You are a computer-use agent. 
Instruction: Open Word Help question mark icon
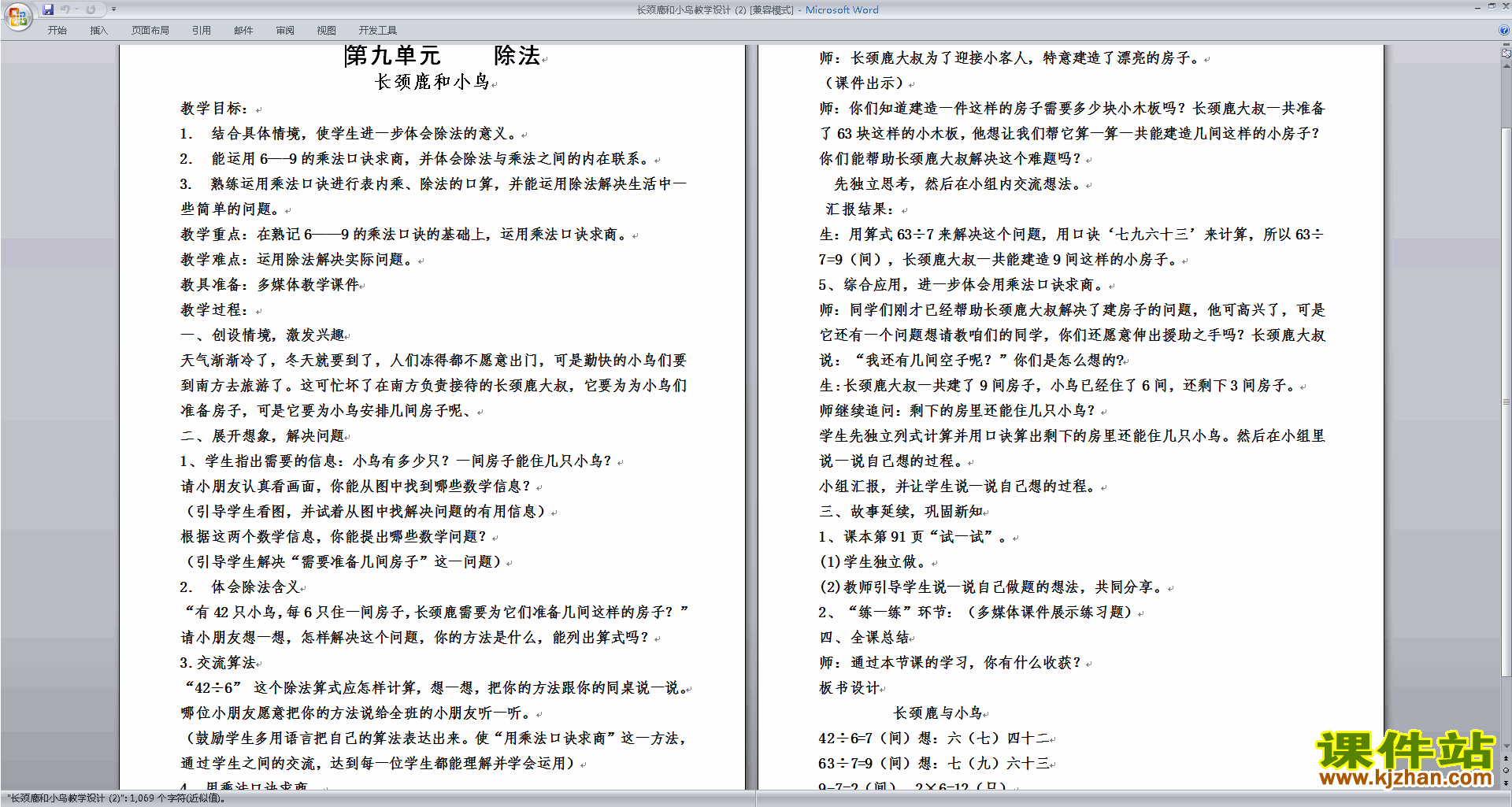(1504, 31)
